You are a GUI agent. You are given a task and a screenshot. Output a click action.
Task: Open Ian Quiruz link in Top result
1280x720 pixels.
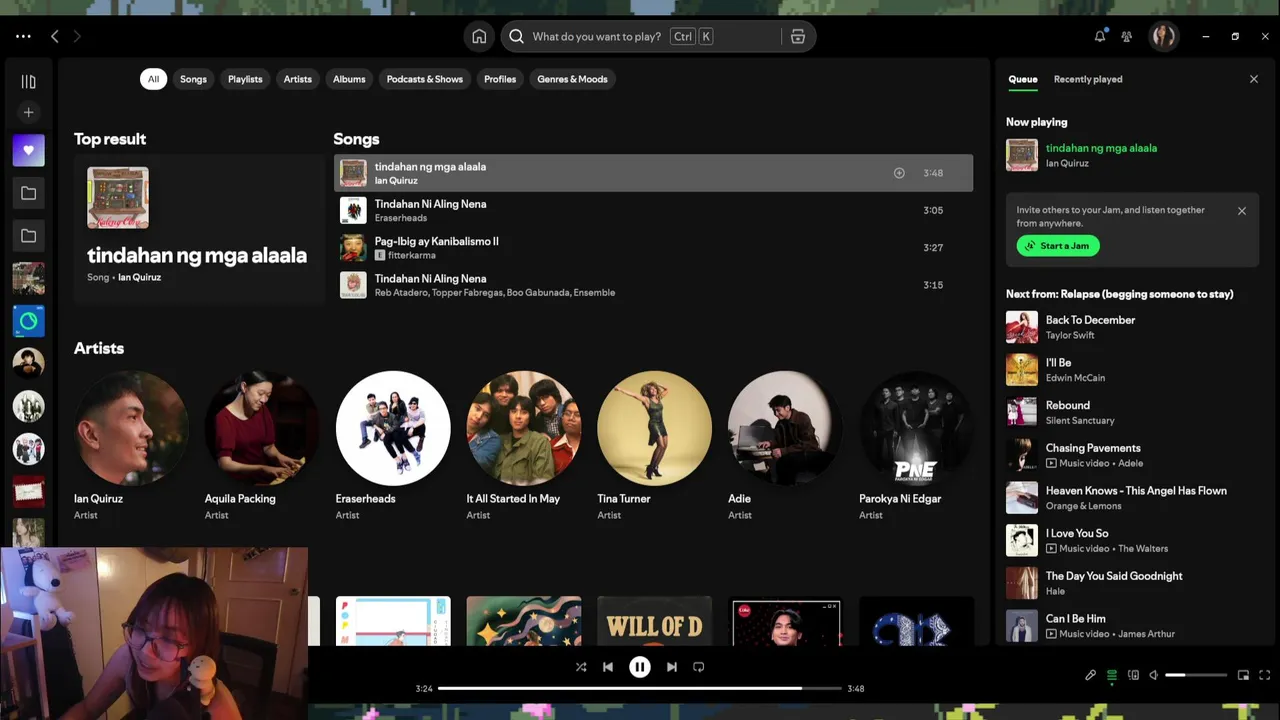[x=139, y=277]
